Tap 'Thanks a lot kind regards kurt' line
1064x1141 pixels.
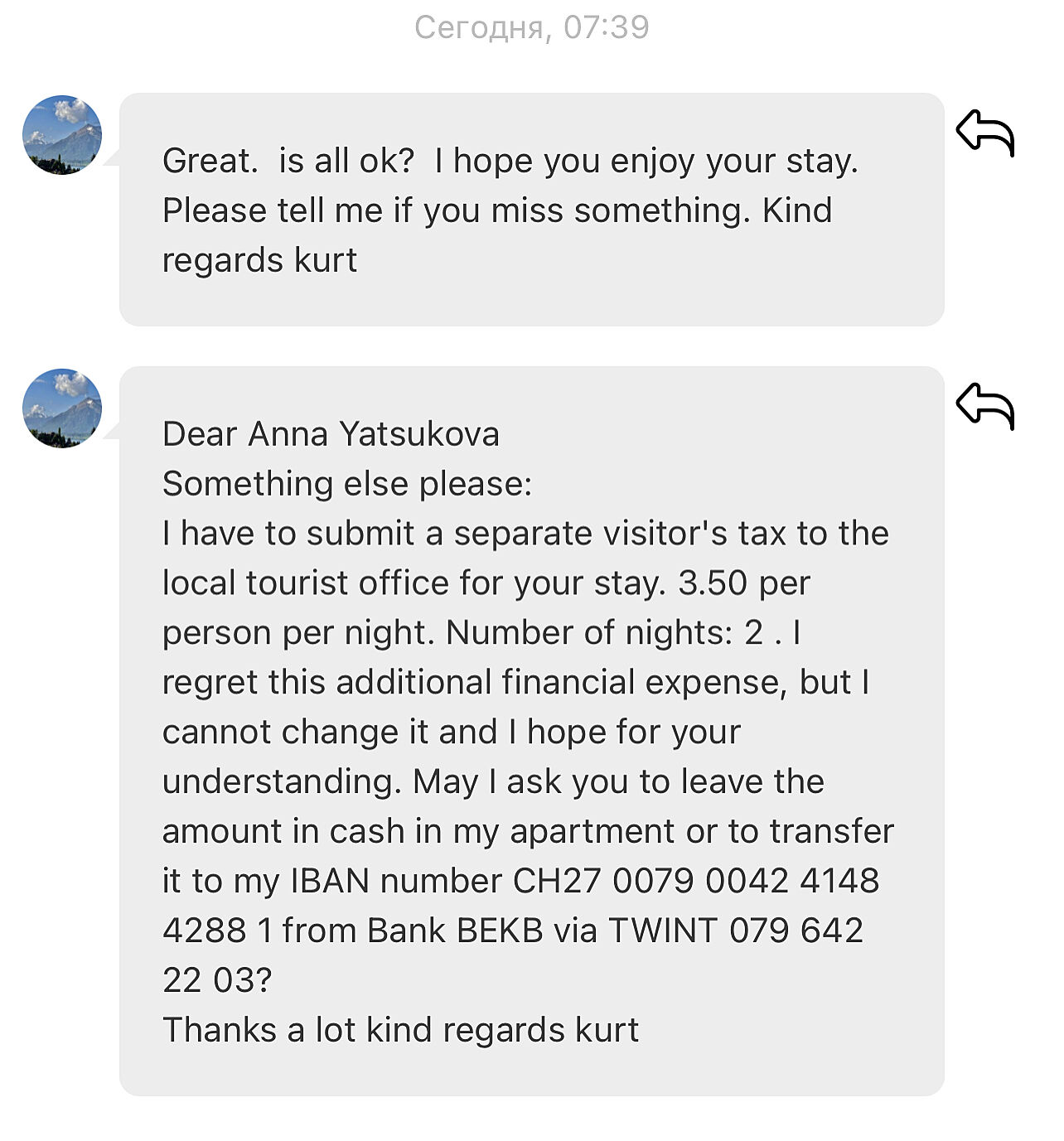400,1030
